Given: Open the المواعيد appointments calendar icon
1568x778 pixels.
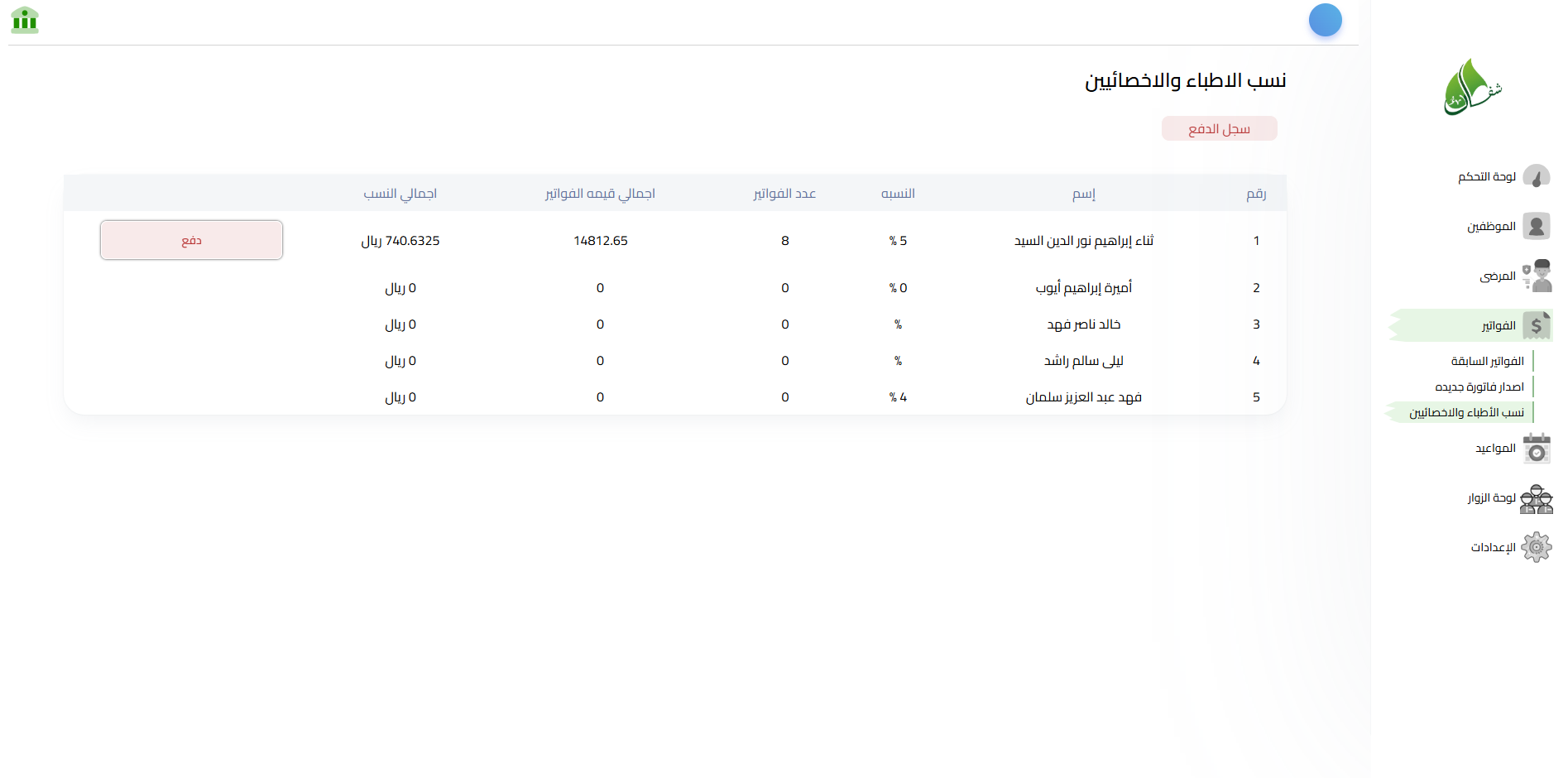Looking at the screenshot, I should [1537, 448].
